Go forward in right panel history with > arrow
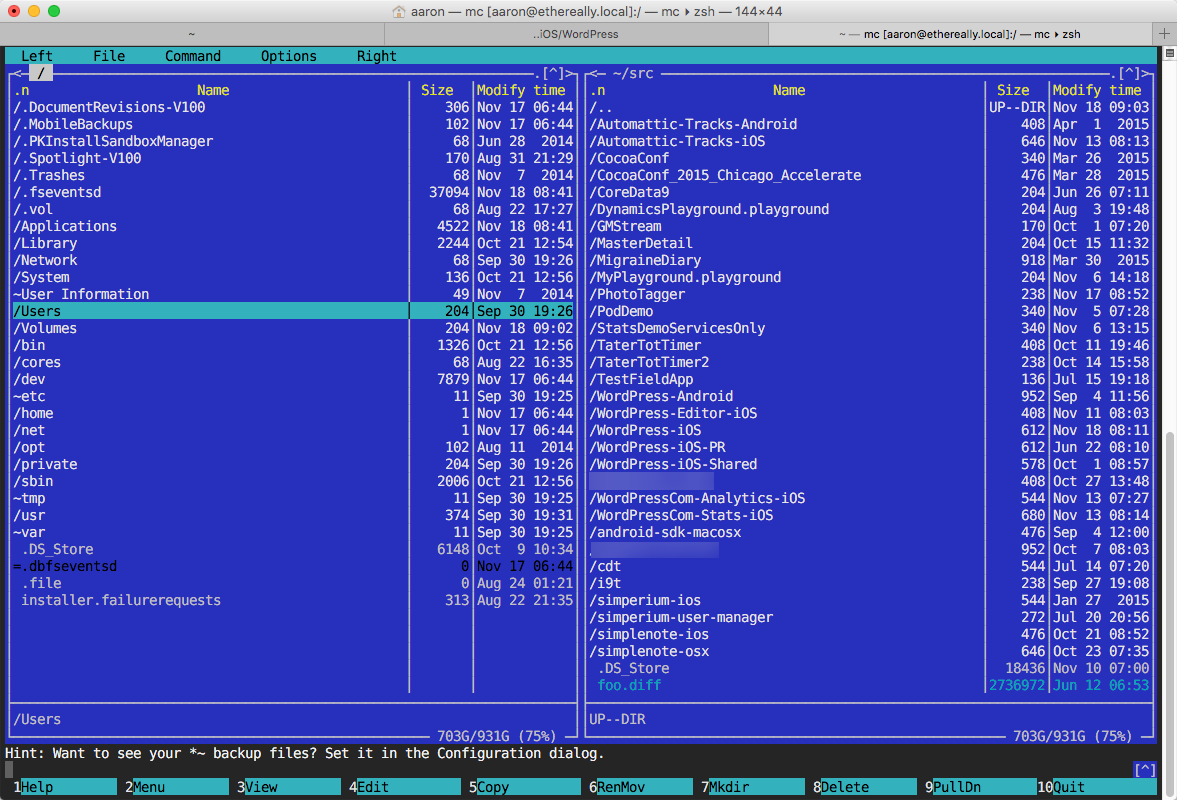Image resolution: width=1177 pixels, height=800 pixels. point(1147,73)
